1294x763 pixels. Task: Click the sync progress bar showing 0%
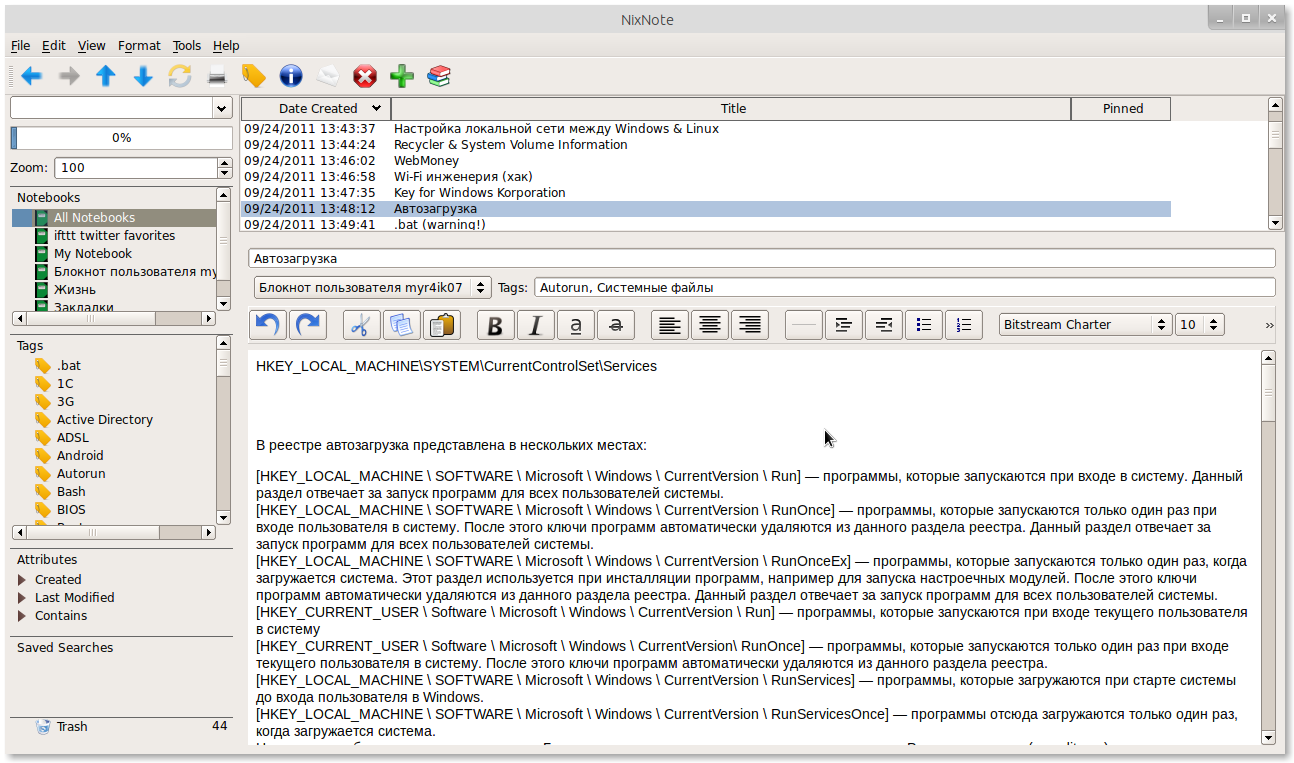121,138
